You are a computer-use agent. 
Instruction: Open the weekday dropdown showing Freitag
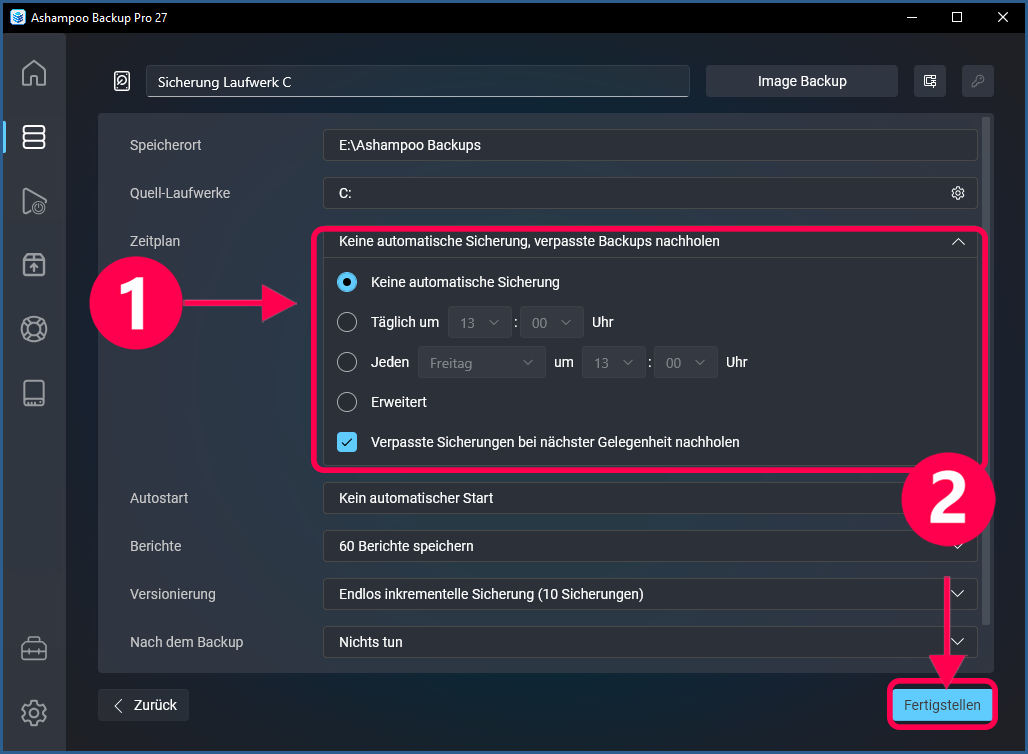click(x=482, y=363)
